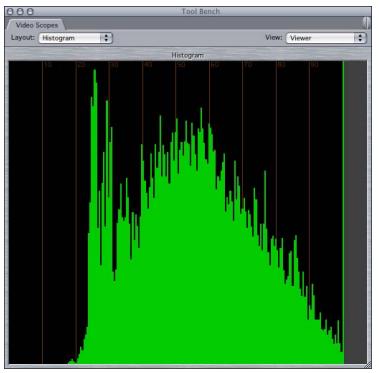Close the Tool Bench window
Image resolution: width=379 pixels, height=373 pixels.
(x=10, y=12)
